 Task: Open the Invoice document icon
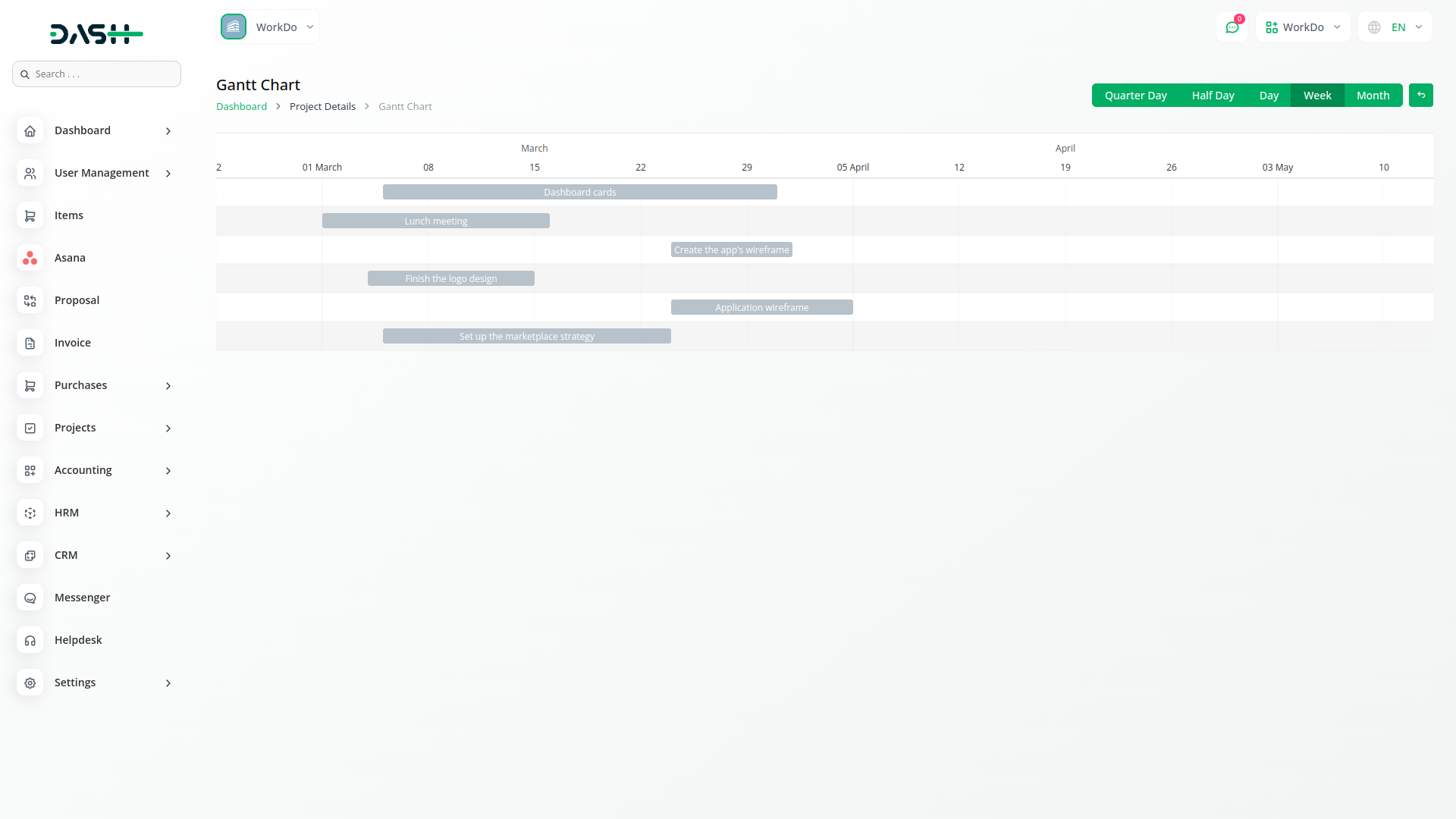click(x=30, y=343)
